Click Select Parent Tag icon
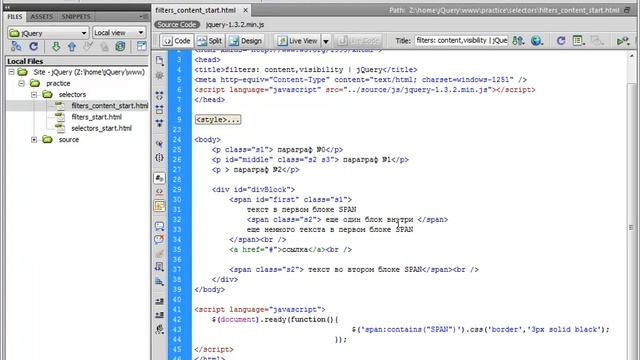The image size is (640, 360). pos(160,144)
